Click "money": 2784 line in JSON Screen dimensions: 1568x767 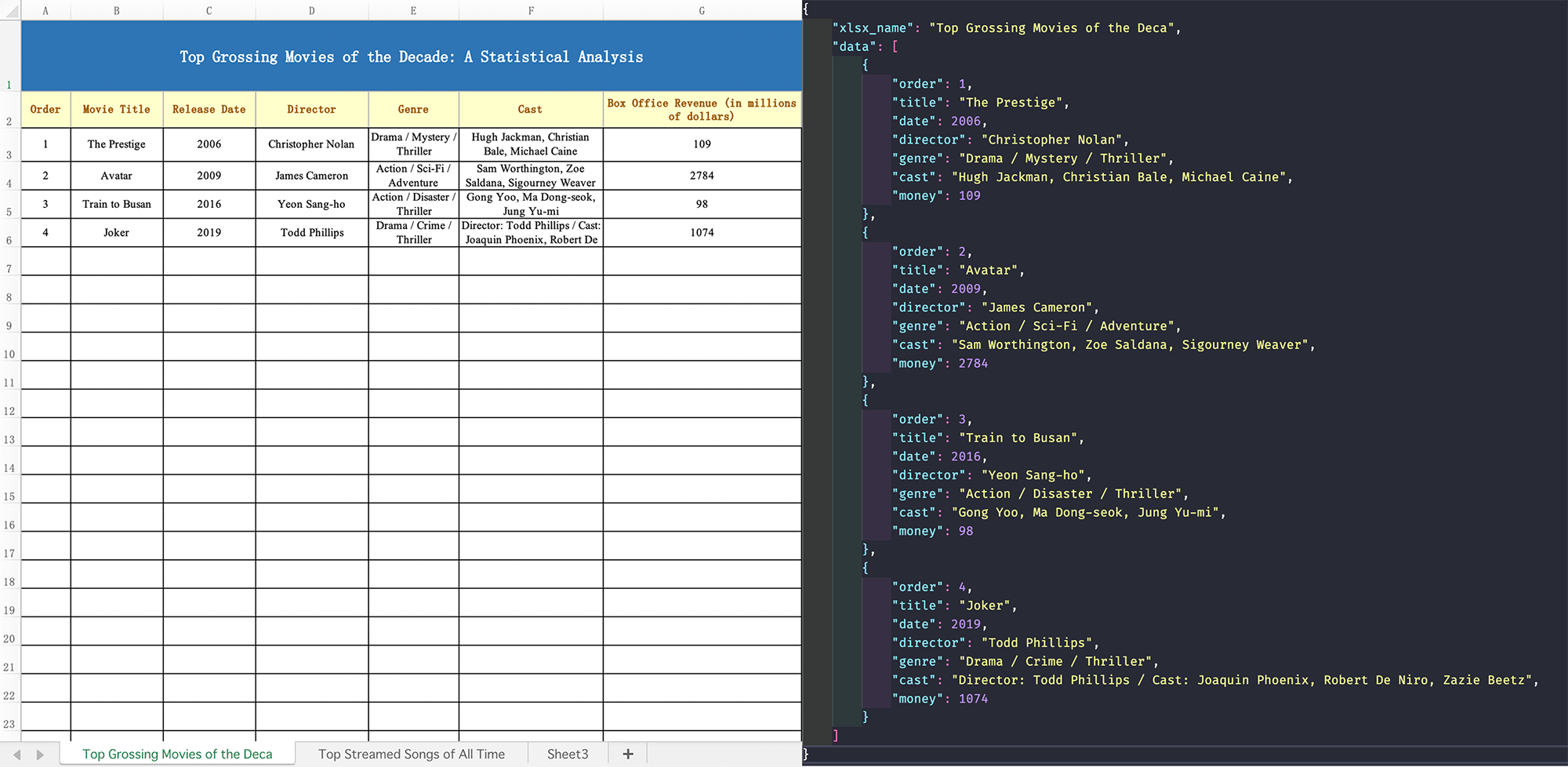pyautogui.click(x=940, y=364)
